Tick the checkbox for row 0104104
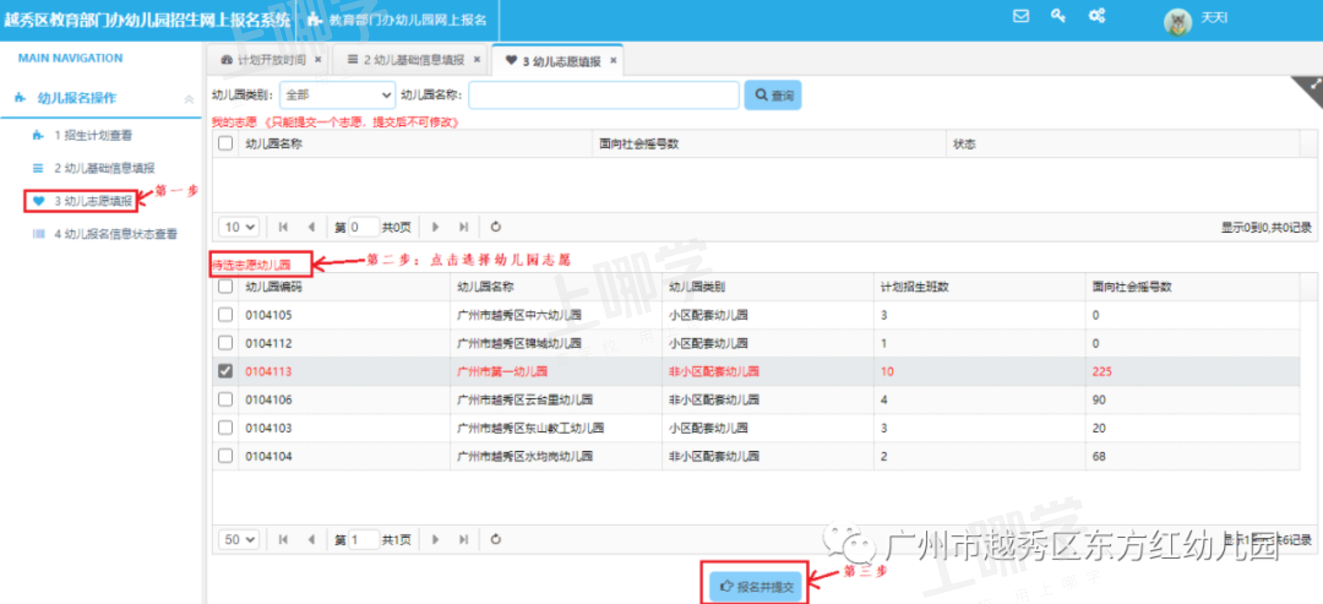The image size is (1323, 604). point(225,455)
